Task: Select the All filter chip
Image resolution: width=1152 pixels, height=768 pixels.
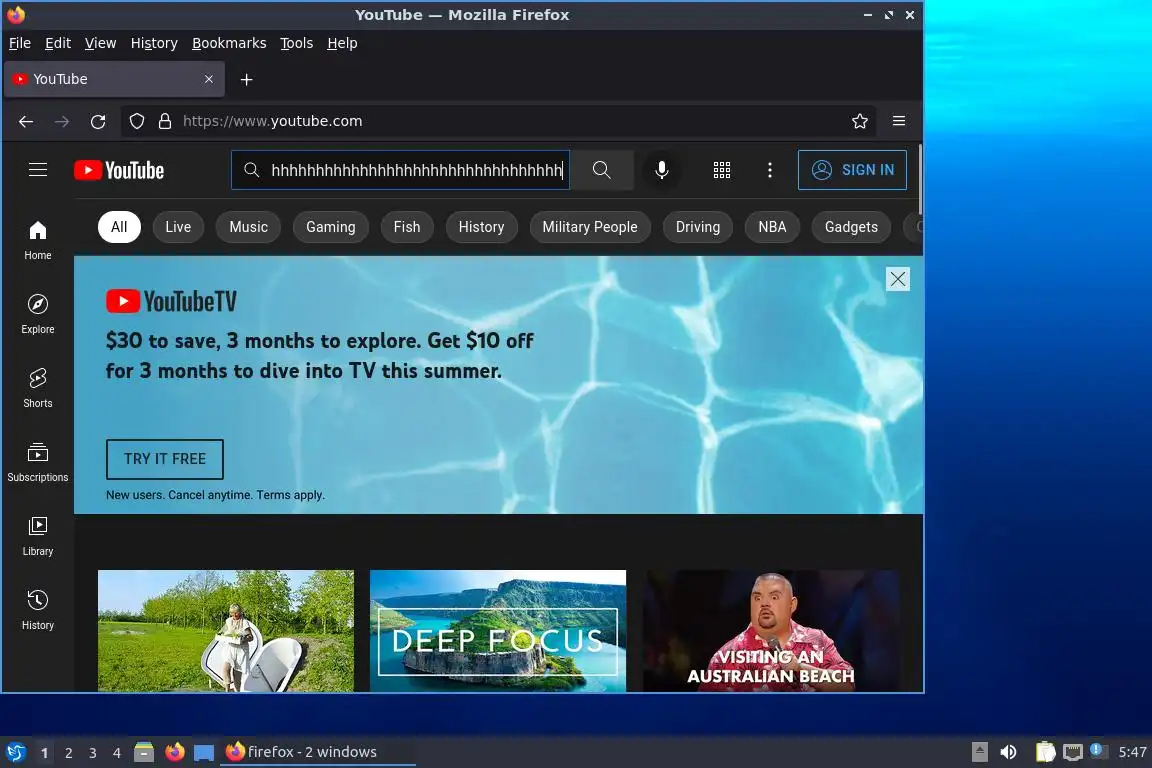Action: [119, 227]
